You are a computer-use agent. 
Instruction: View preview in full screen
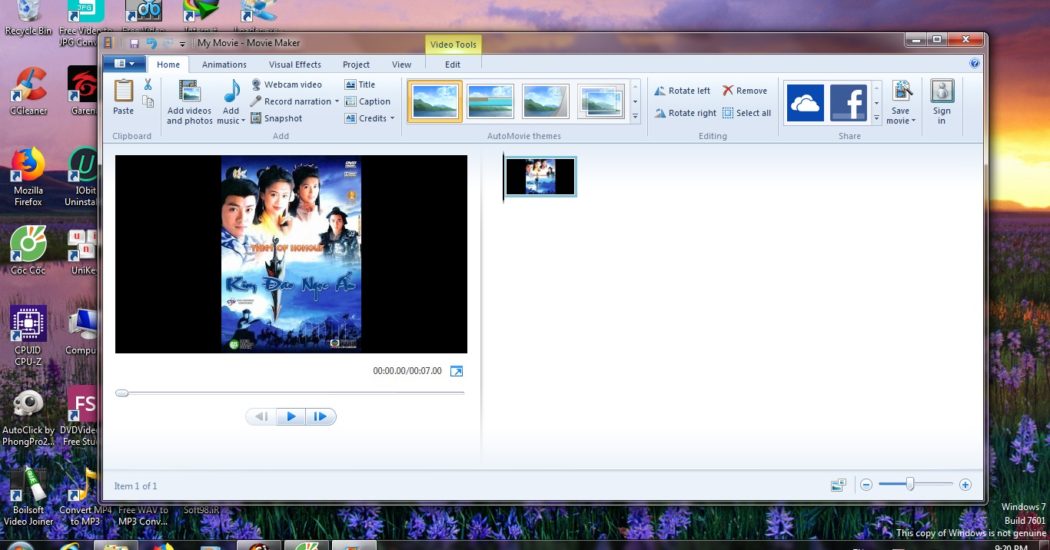456,371
